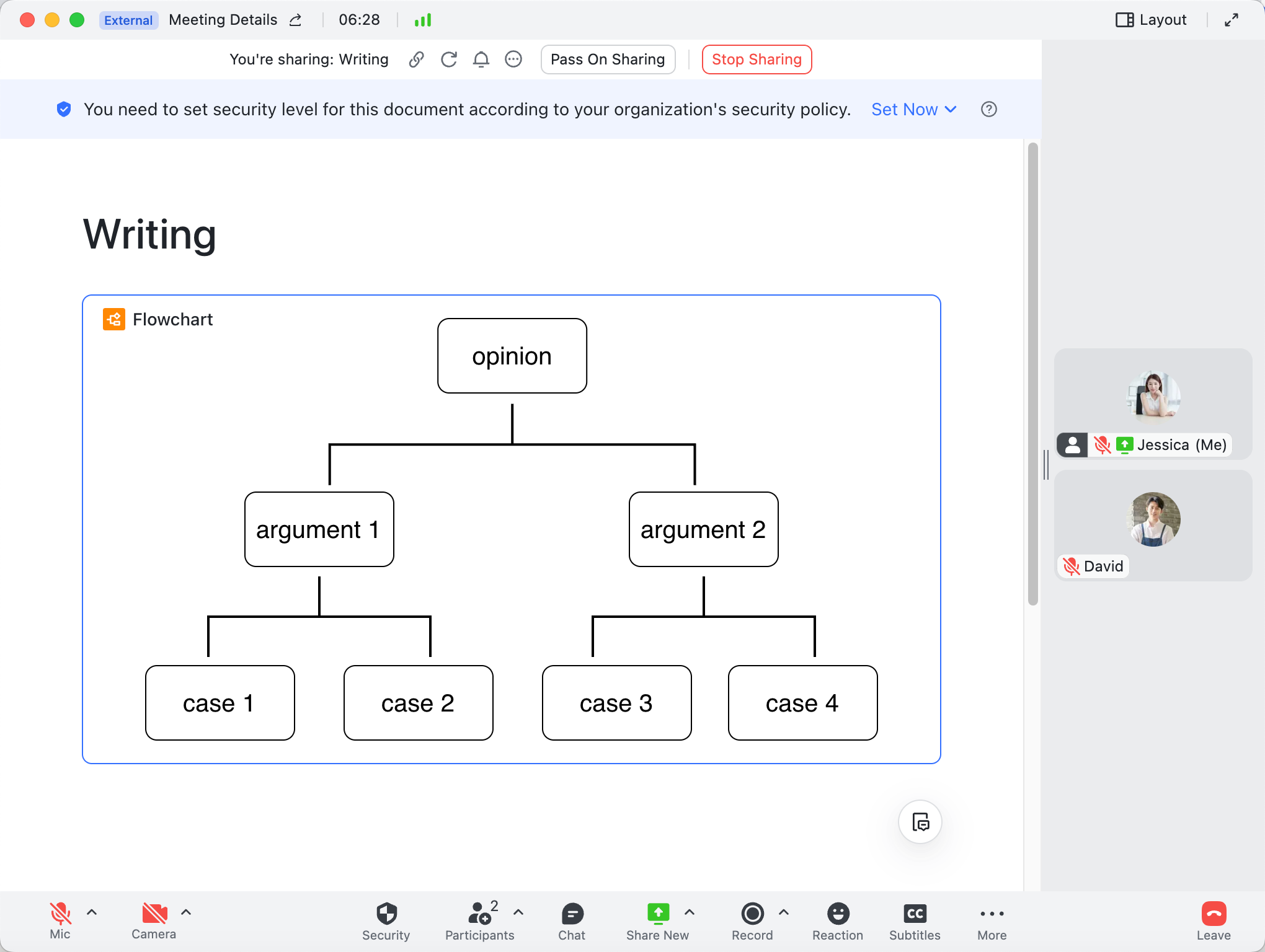Check the network signal strength icon

[x=423, y=20]
